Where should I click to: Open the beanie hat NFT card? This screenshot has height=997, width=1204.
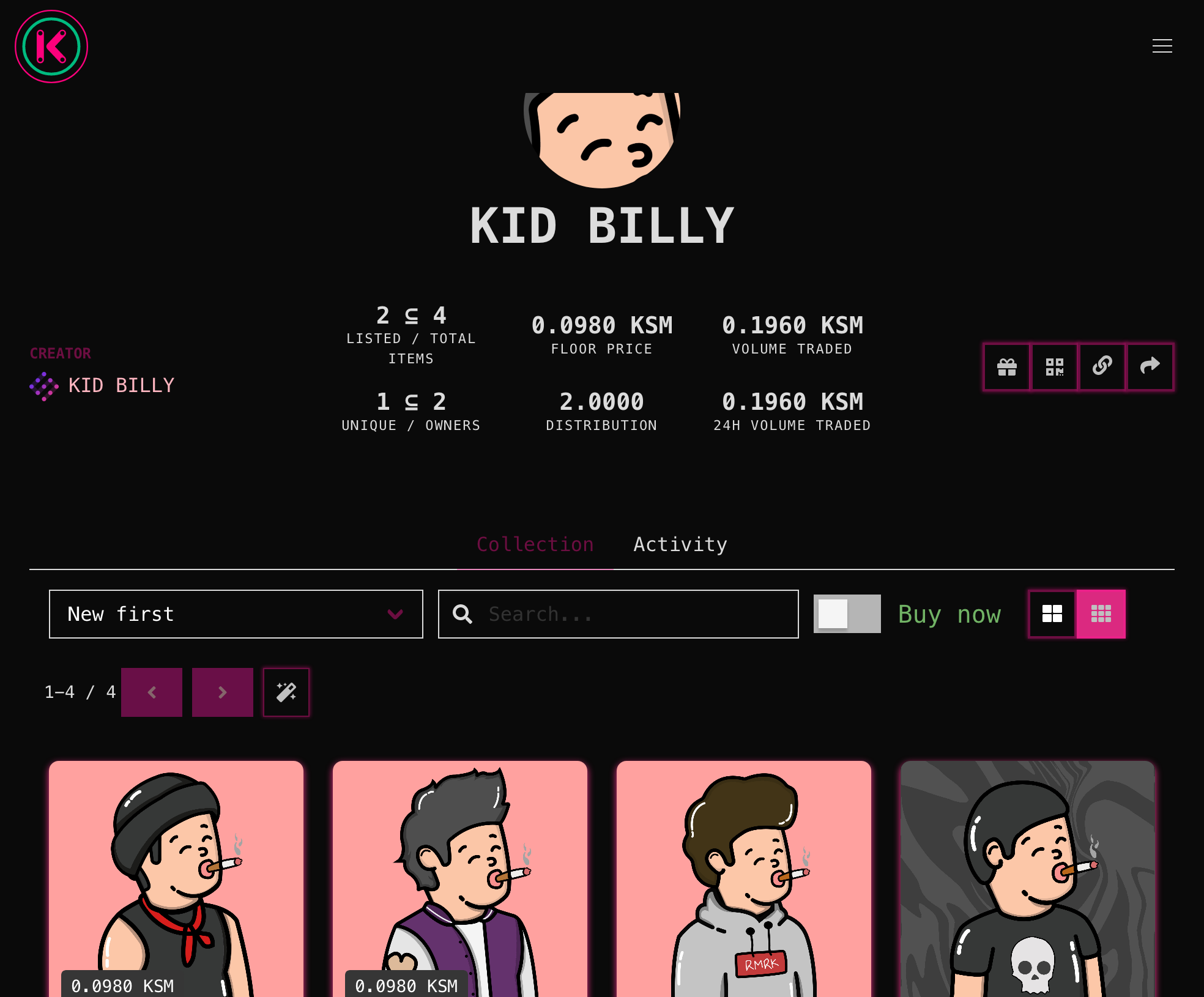coord(176,879)
